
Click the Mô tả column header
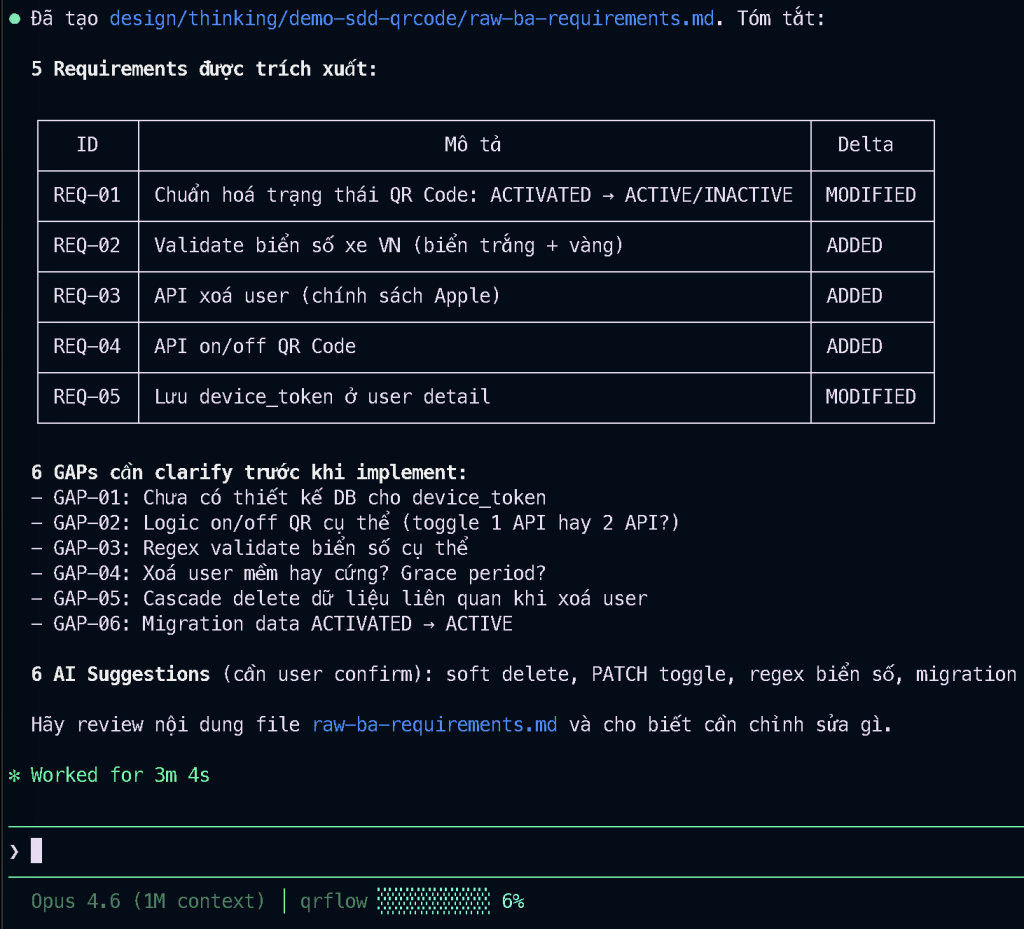pos(473,145)
